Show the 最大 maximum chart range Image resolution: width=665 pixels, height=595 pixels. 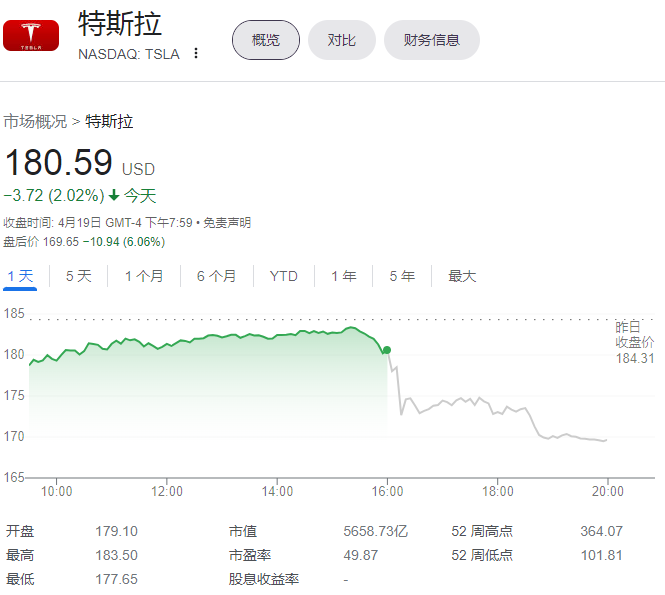[x=462, y=276]
